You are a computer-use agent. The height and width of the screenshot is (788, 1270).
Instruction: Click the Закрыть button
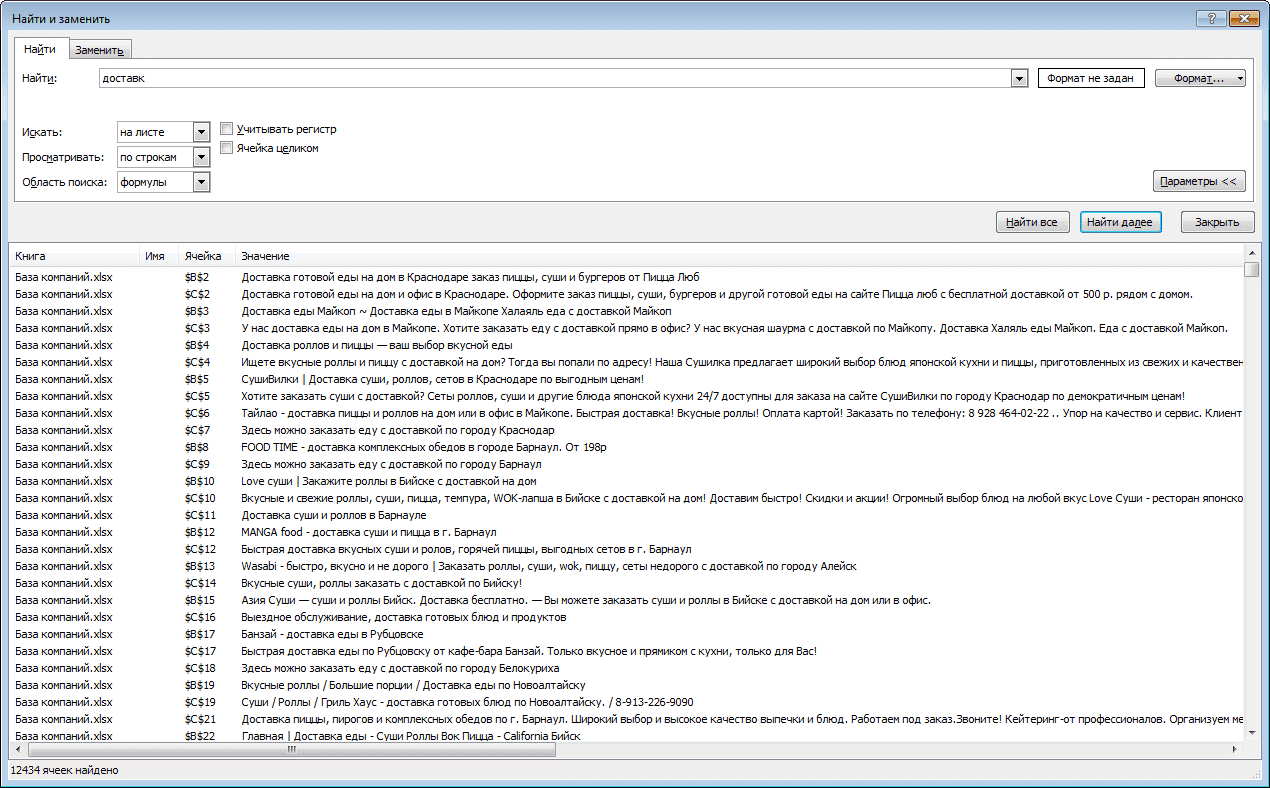pos(1217,222)
